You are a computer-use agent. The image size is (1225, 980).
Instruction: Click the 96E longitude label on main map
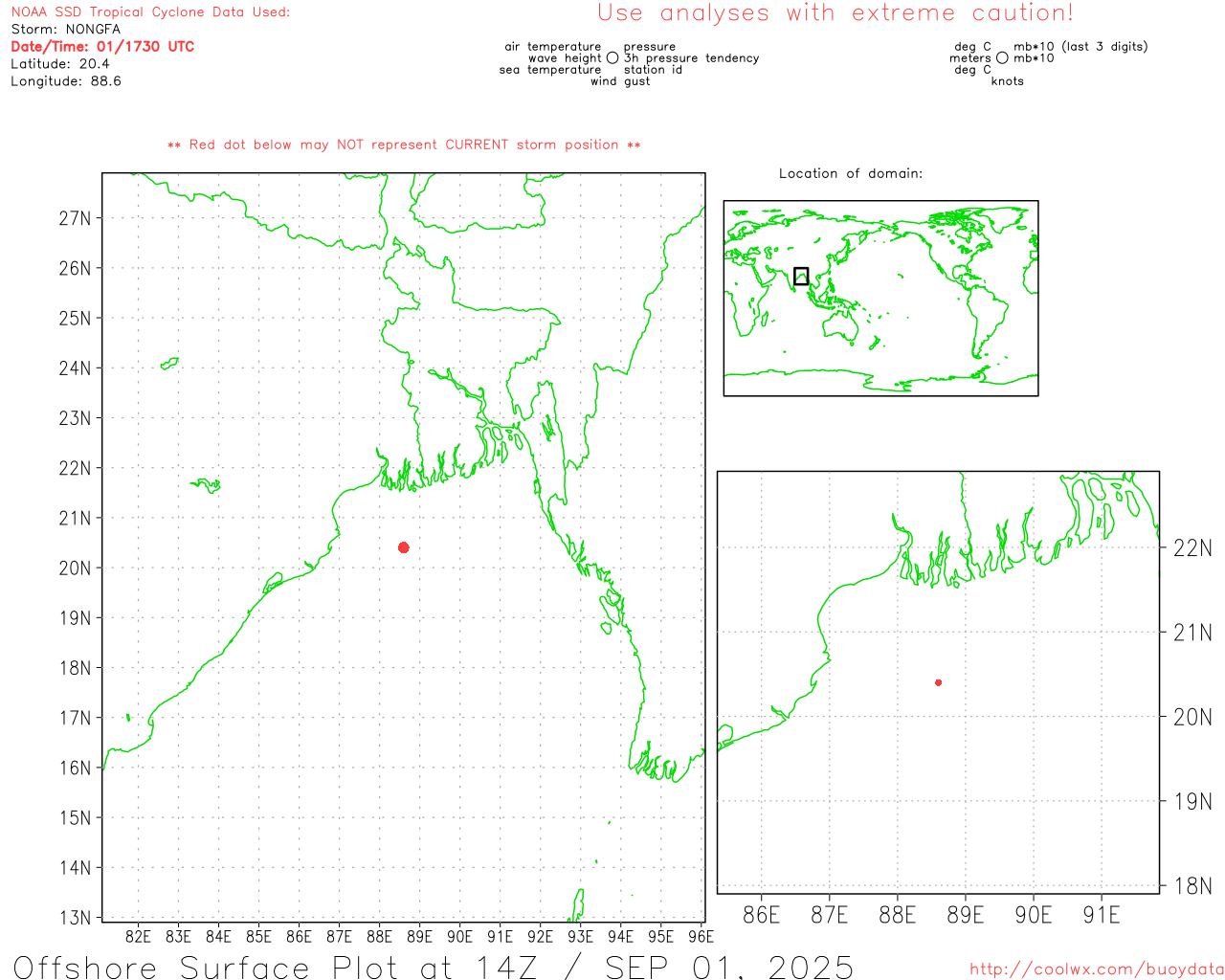tap(702, 937)
